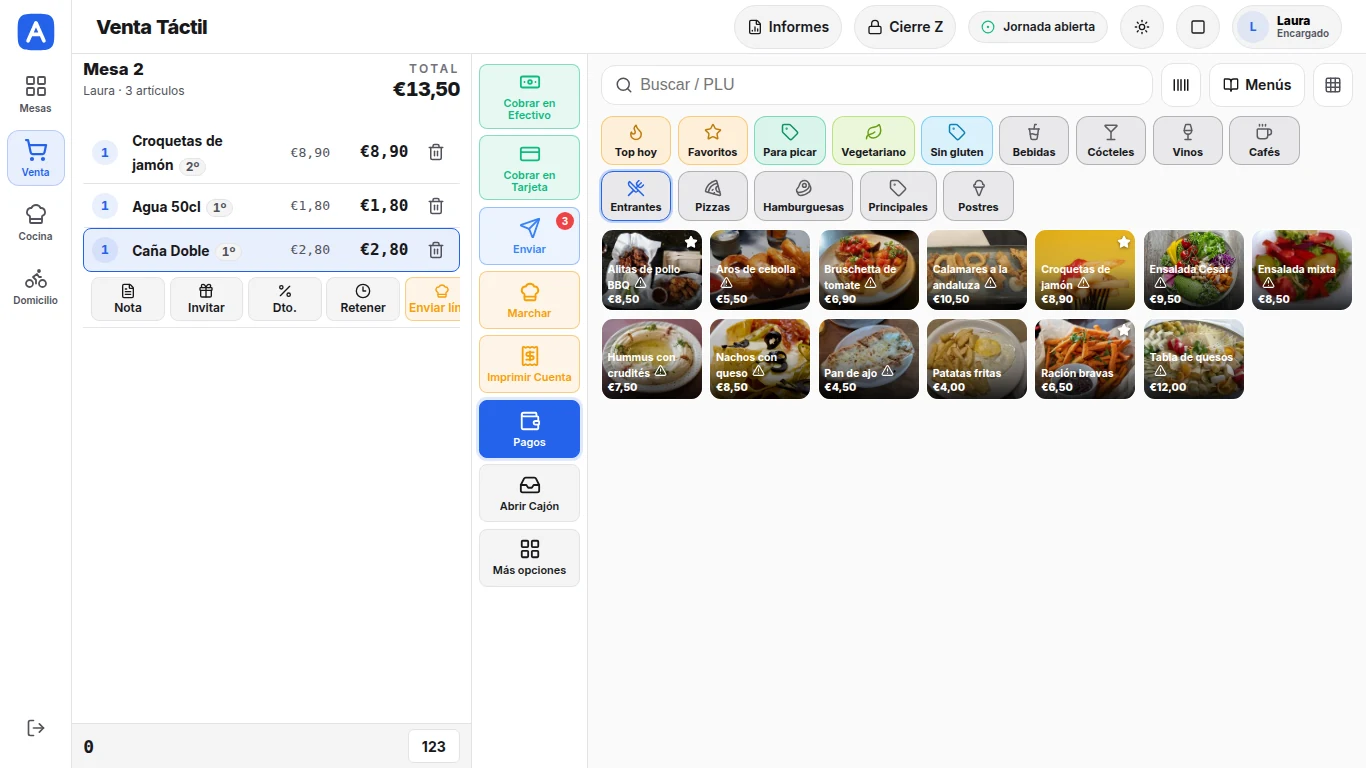
Task: Open the Menús list
Action: [1257, 85]
